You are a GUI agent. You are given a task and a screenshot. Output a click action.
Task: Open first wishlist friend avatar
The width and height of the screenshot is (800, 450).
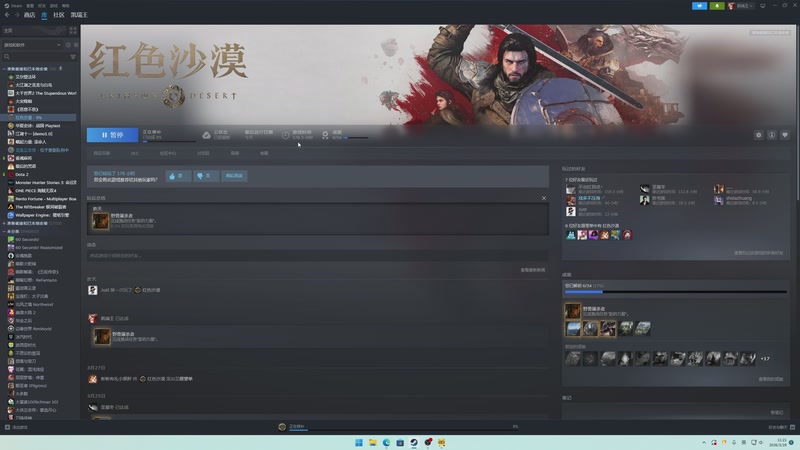(570, 235)
